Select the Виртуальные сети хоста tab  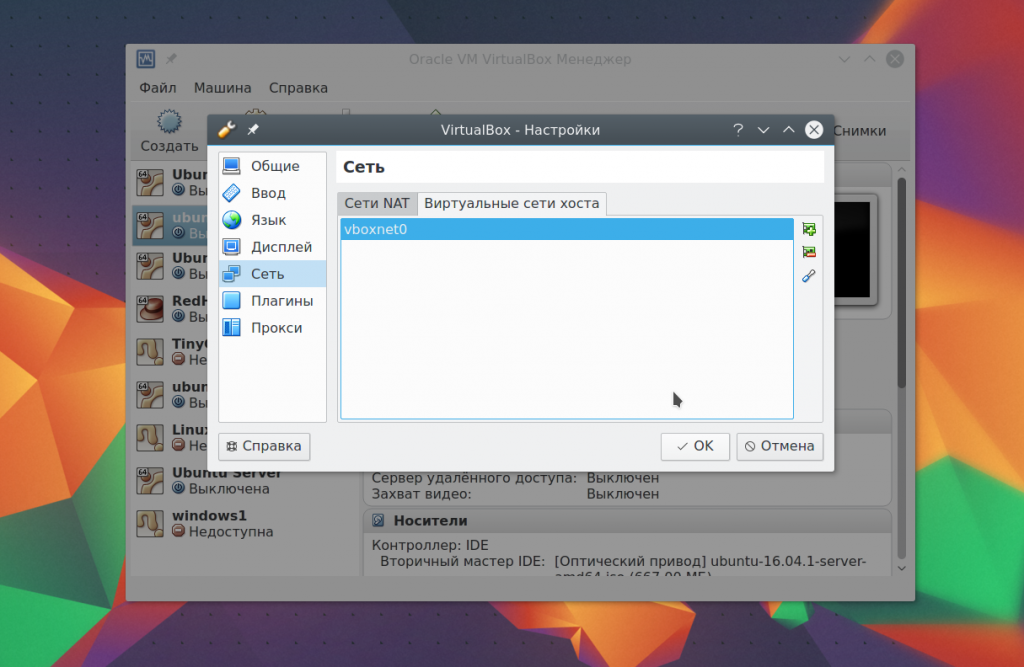(x=512, y=203)
